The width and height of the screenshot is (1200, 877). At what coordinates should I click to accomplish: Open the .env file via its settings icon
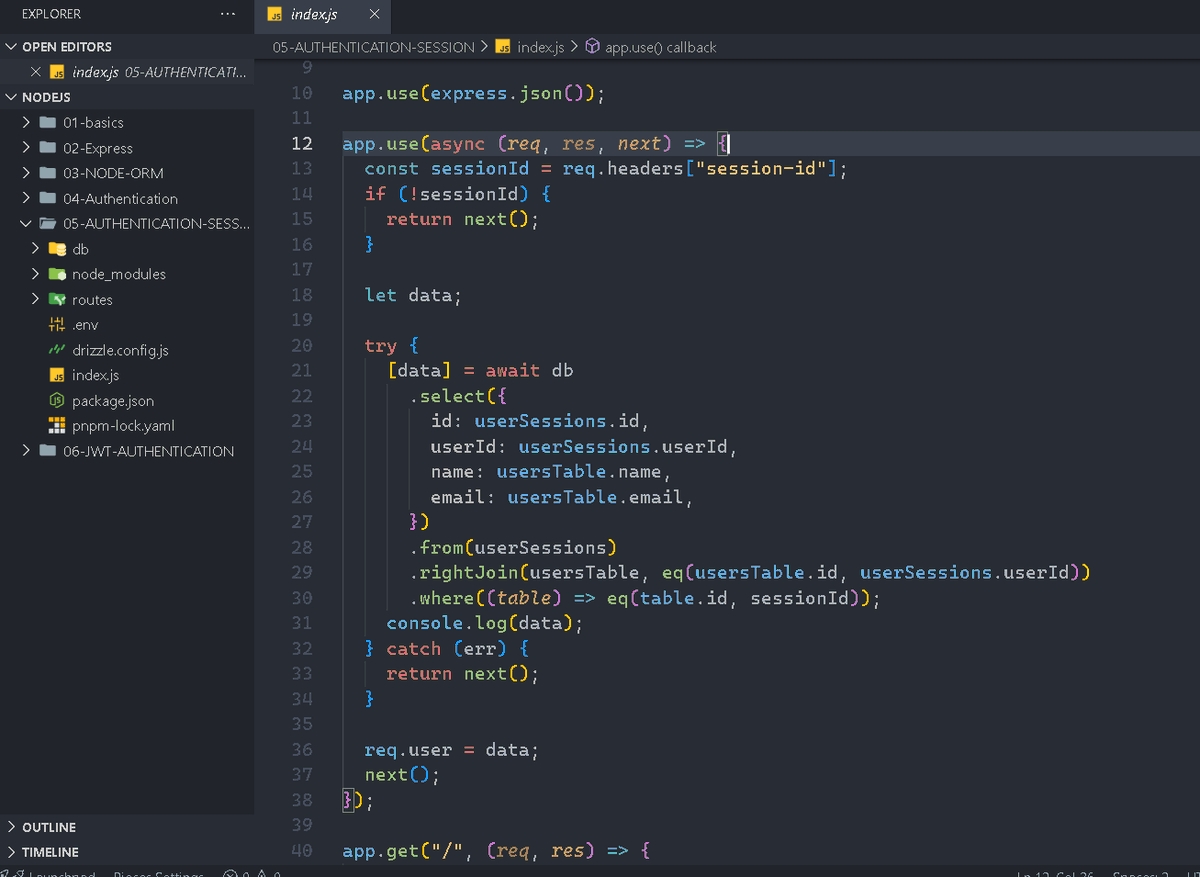57,325
